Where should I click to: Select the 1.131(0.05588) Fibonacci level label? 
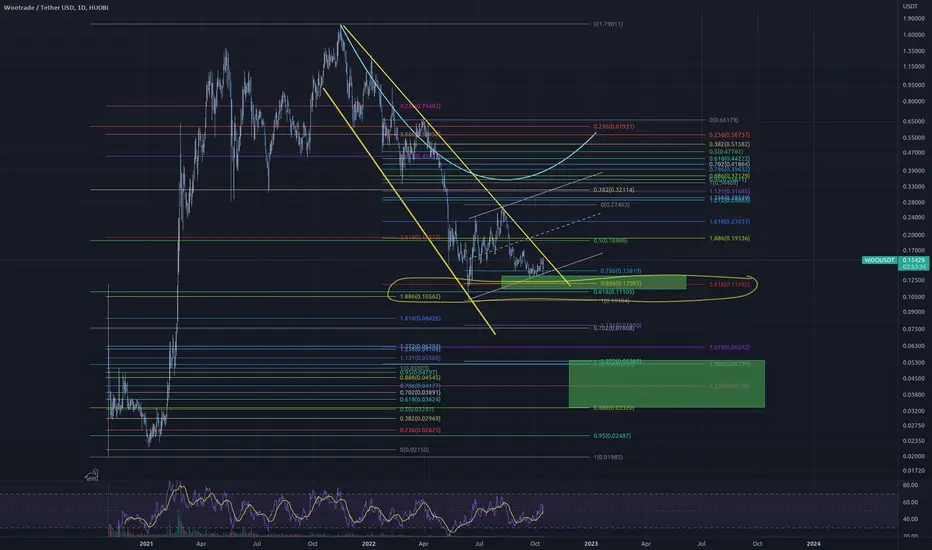point(420,359)
